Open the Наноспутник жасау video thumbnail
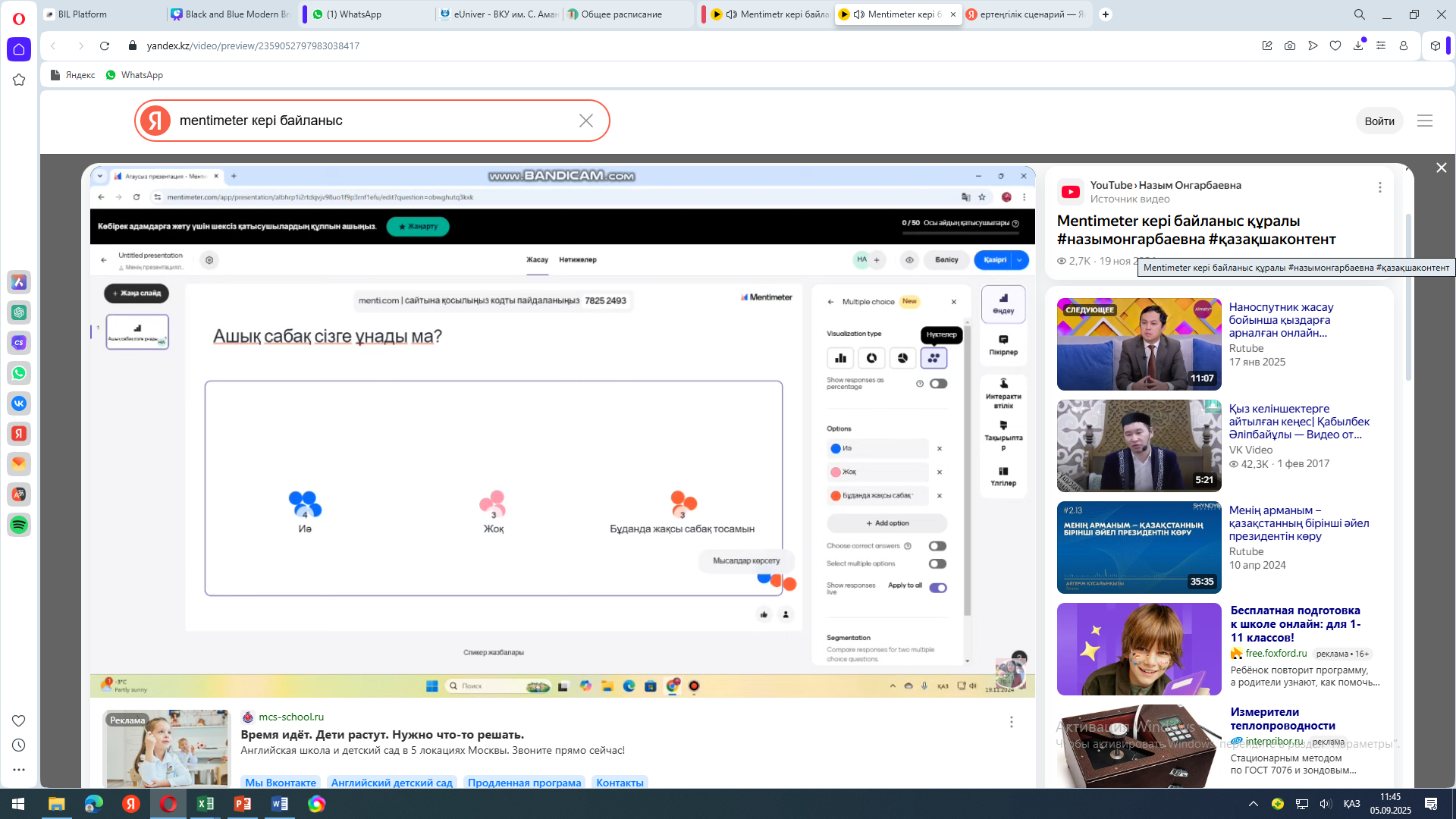This screenshot has width=1456, height=819. [1139, 344]
